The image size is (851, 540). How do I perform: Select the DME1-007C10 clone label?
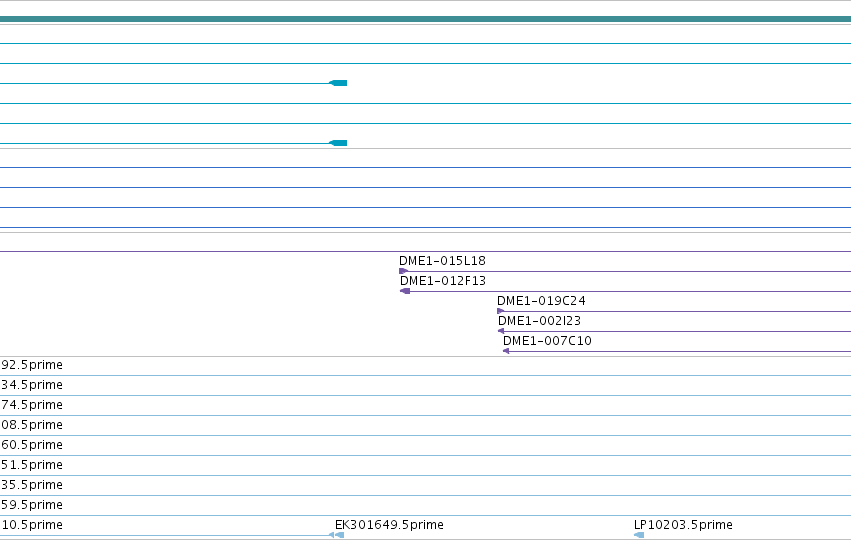coord(547,341)
